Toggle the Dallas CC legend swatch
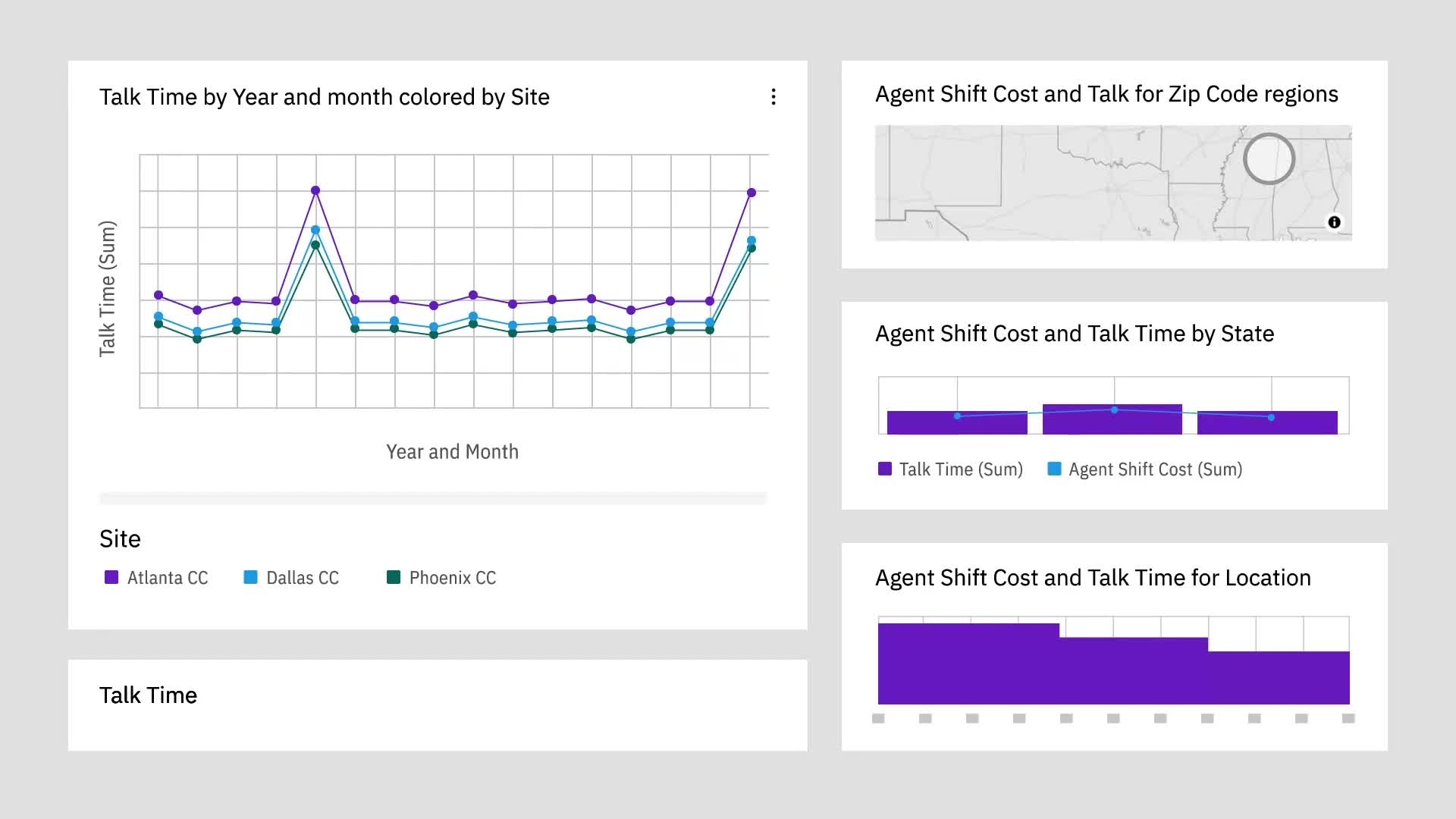Image resolution: width=1456 pixels, height=819 pixels. pos(250,577)
